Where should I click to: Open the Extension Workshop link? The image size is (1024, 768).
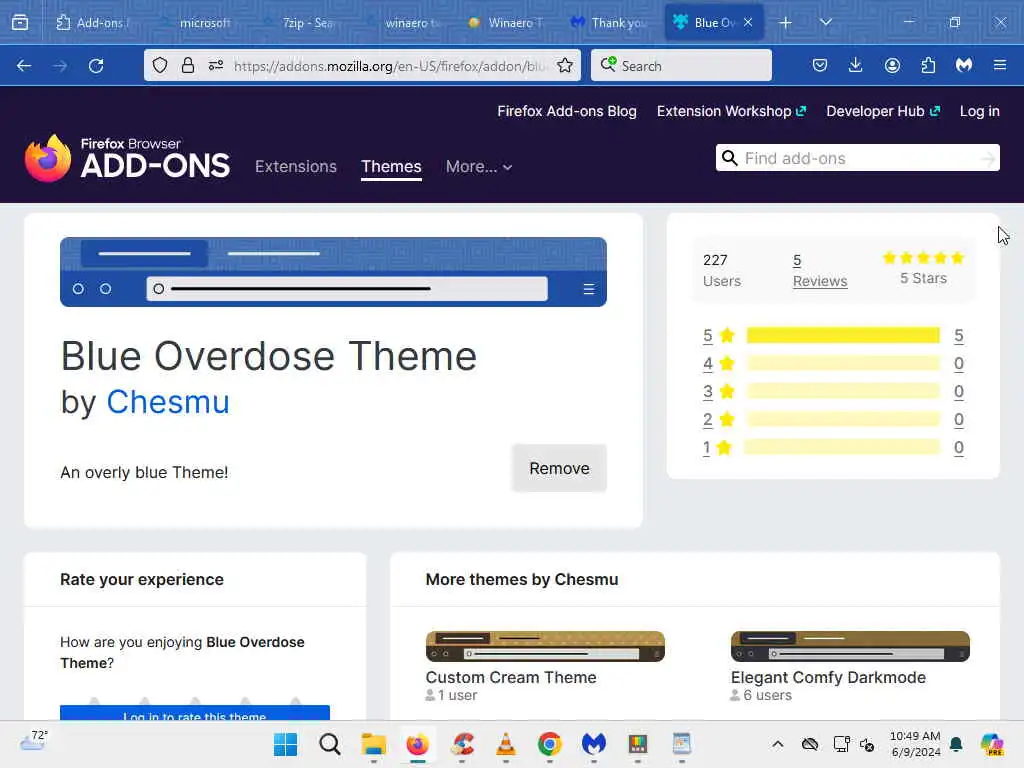(731, 111)
